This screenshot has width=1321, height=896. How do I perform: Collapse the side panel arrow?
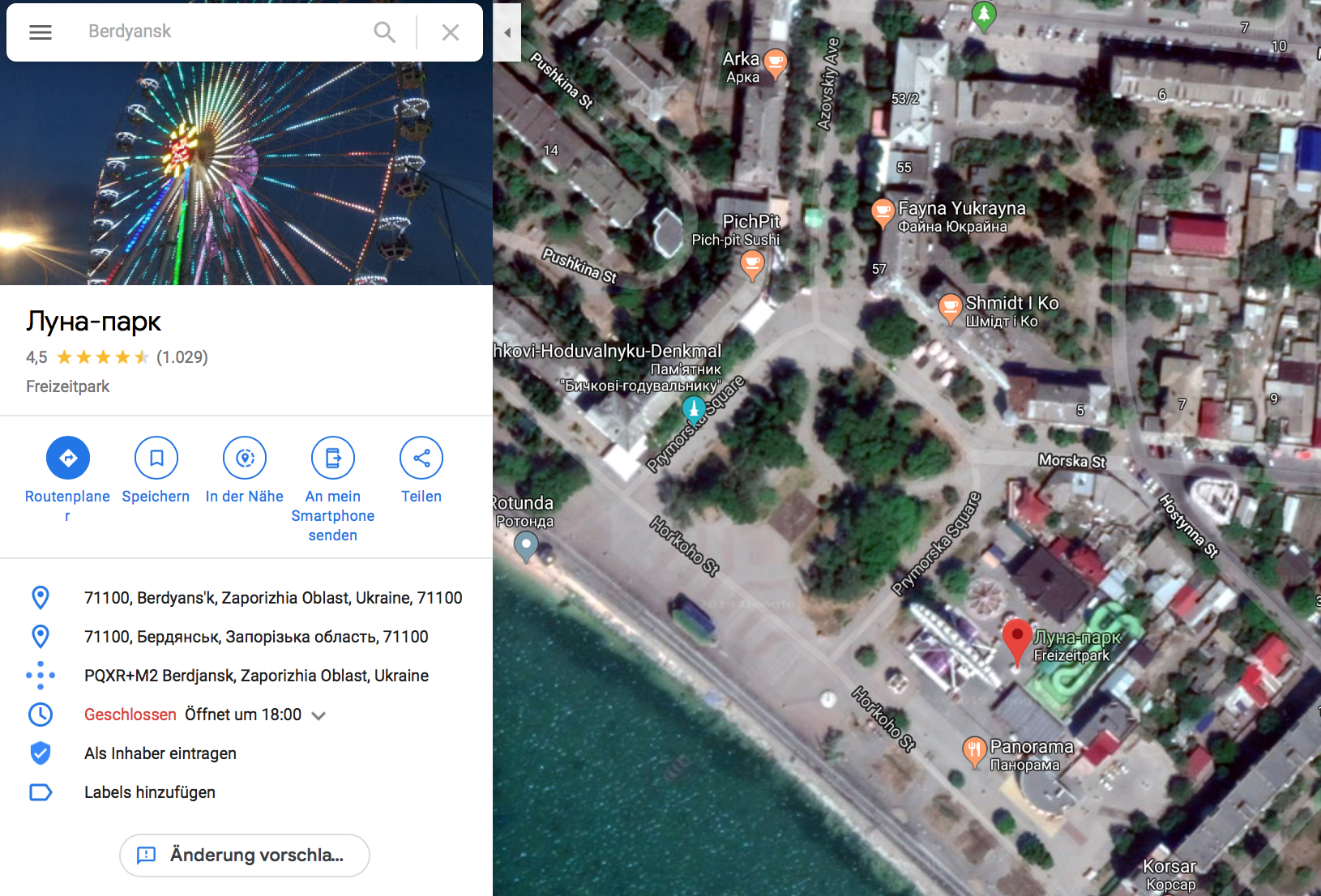[507, 32]
